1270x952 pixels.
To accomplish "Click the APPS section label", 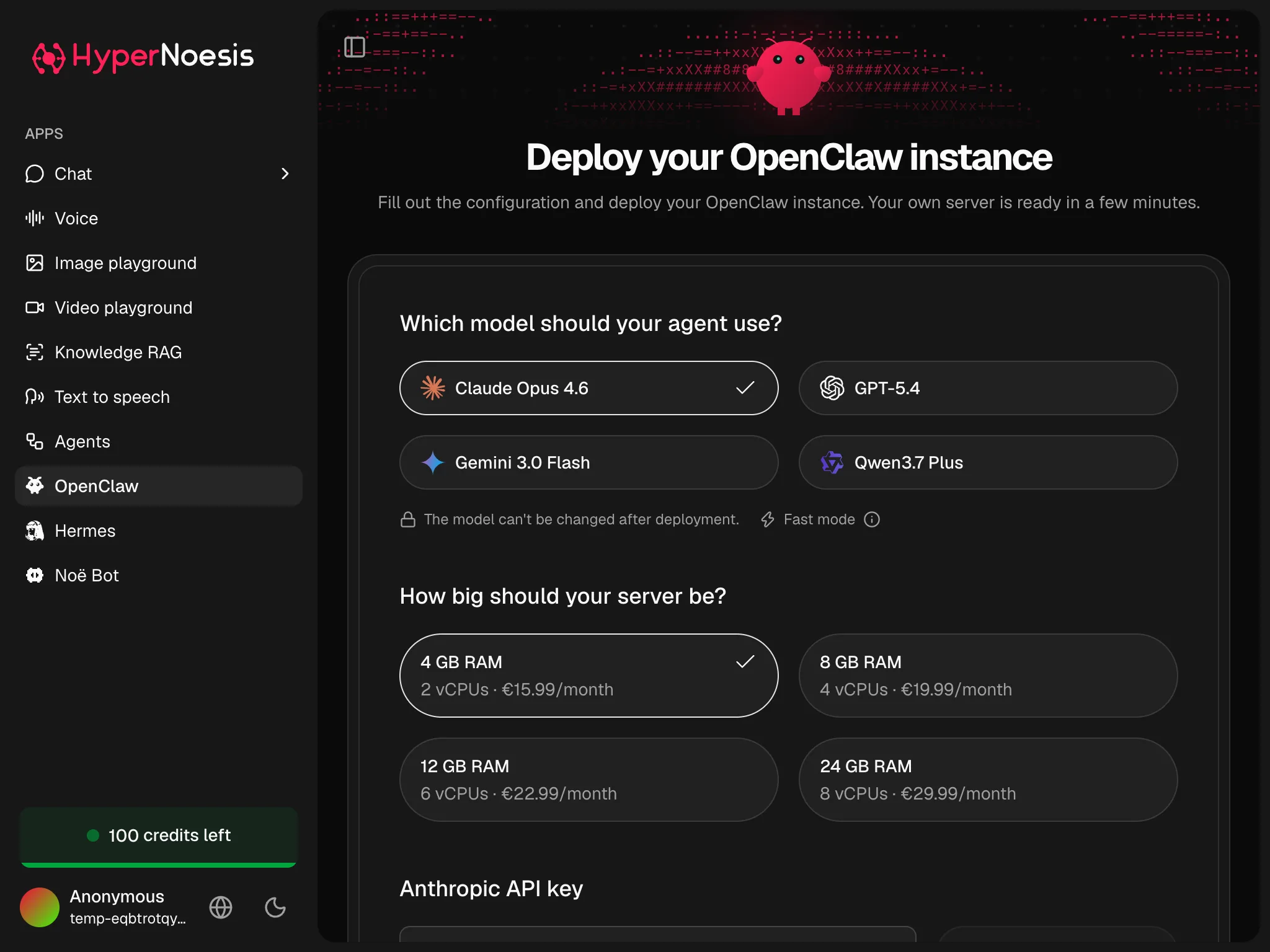I will coord(44,134).
